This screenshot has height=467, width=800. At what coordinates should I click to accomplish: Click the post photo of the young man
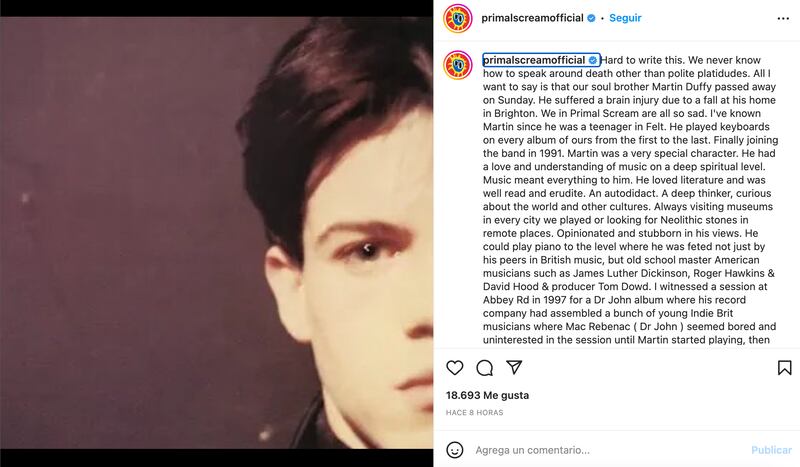click(x=216, y=233)
